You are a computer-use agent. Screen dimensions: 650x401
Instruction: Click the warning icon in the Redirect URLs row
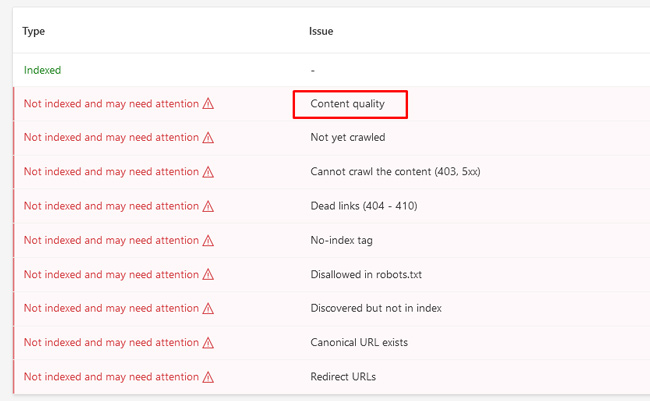(208, 376)
